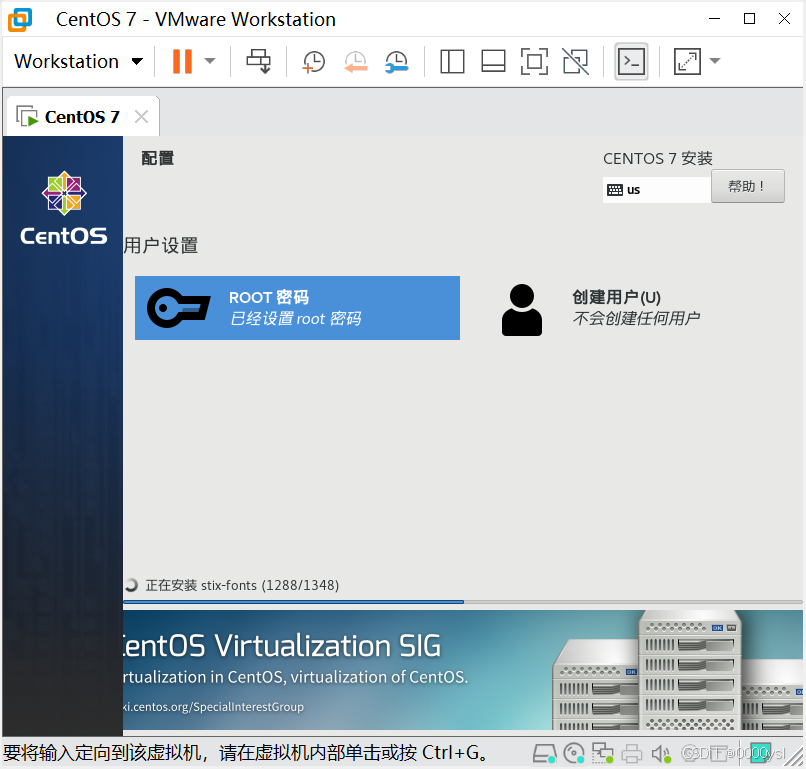Click the CentOS Virtualization SIG banner
This screenshot has width=806, height=769.
(x=463, y=670)
